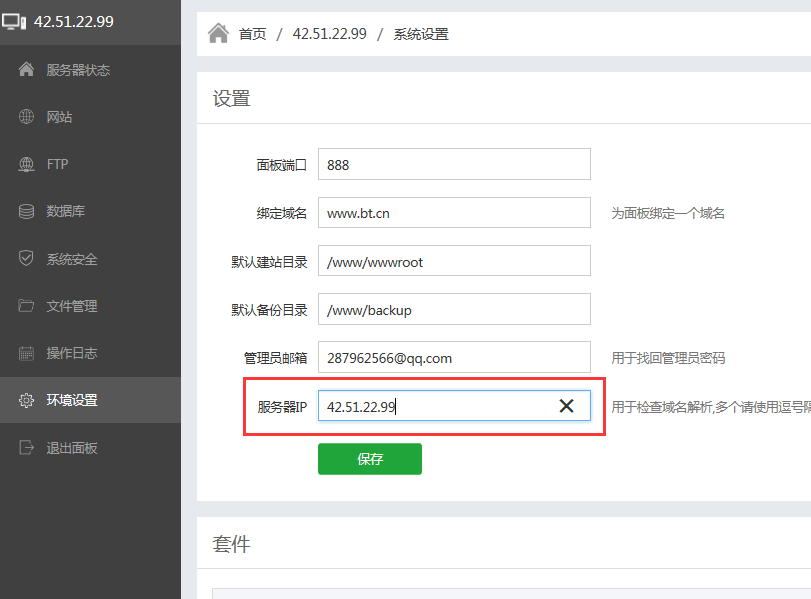811x599 pixels.
Task: Click the shield icon for 系统安全
Action: click(x=26, y=259)
